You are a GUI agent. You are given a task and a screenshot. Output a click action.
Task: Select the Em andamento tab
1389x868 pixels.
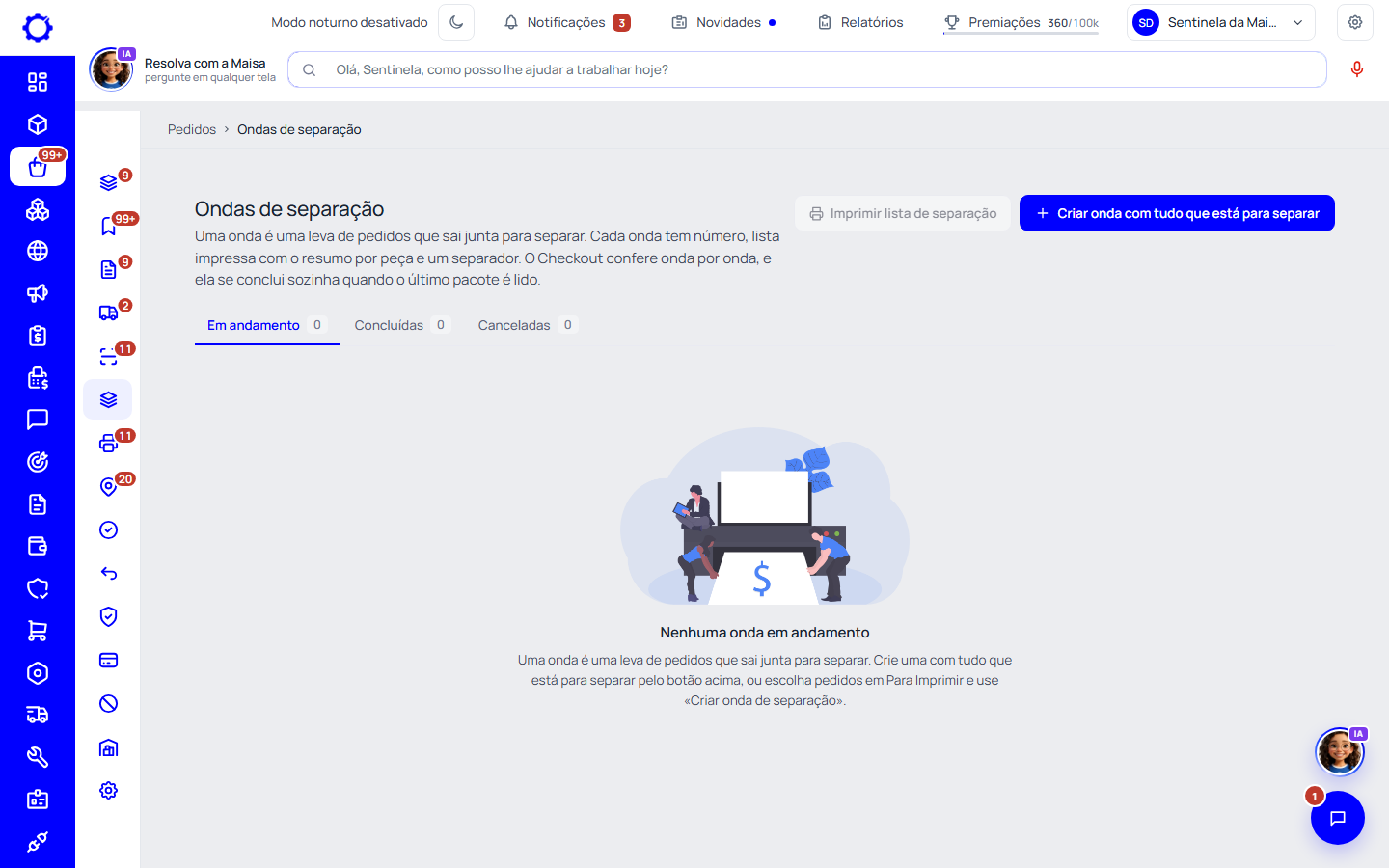(x=267, y=325)
